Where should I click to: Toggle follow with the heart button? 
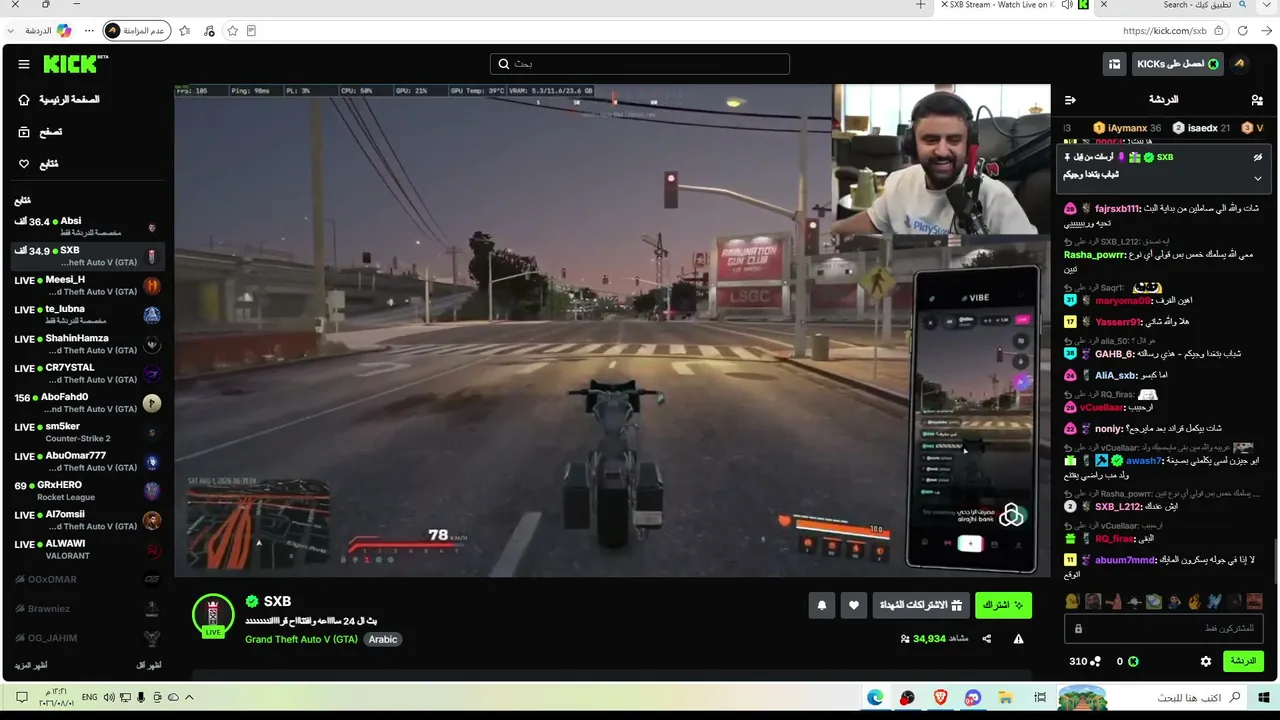coord(853,605)
